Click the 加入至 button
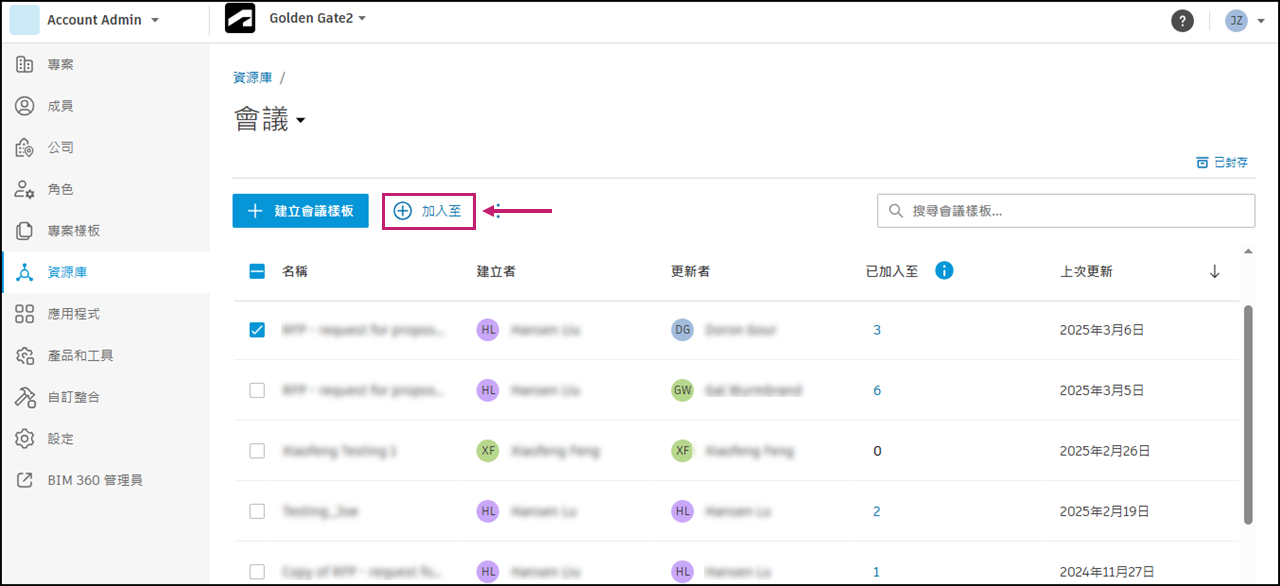Image resolution: width=1280 pixels, height=586 pixels. point(429,211)
